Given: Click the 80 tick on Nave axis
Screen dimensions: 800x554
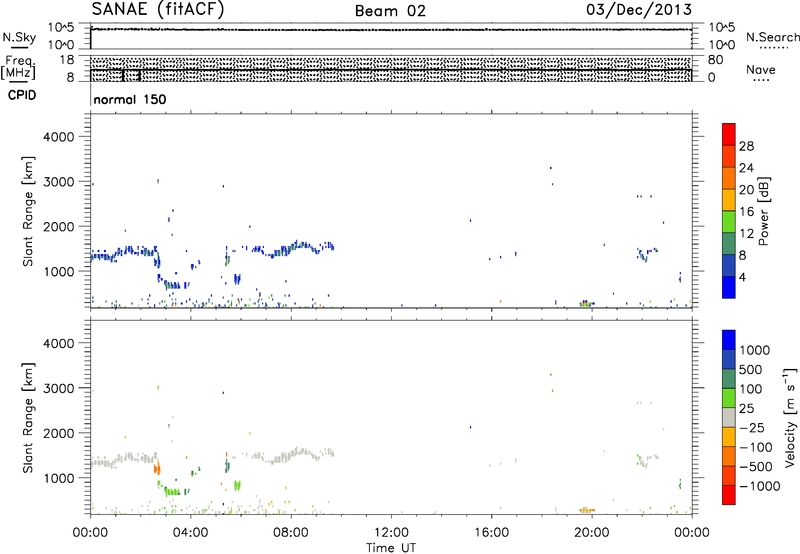Looking at the screenshot, I should click(715, 60).
